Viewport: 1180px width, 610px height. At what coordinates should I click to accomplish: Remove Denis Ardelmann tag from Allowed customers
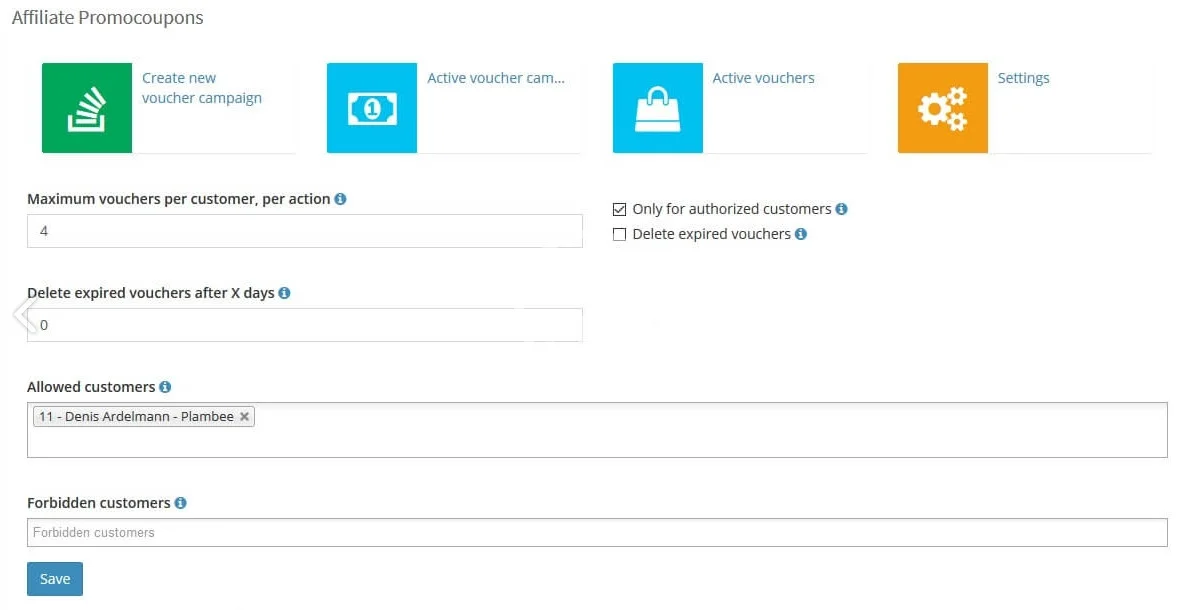(x=244, y=417)
